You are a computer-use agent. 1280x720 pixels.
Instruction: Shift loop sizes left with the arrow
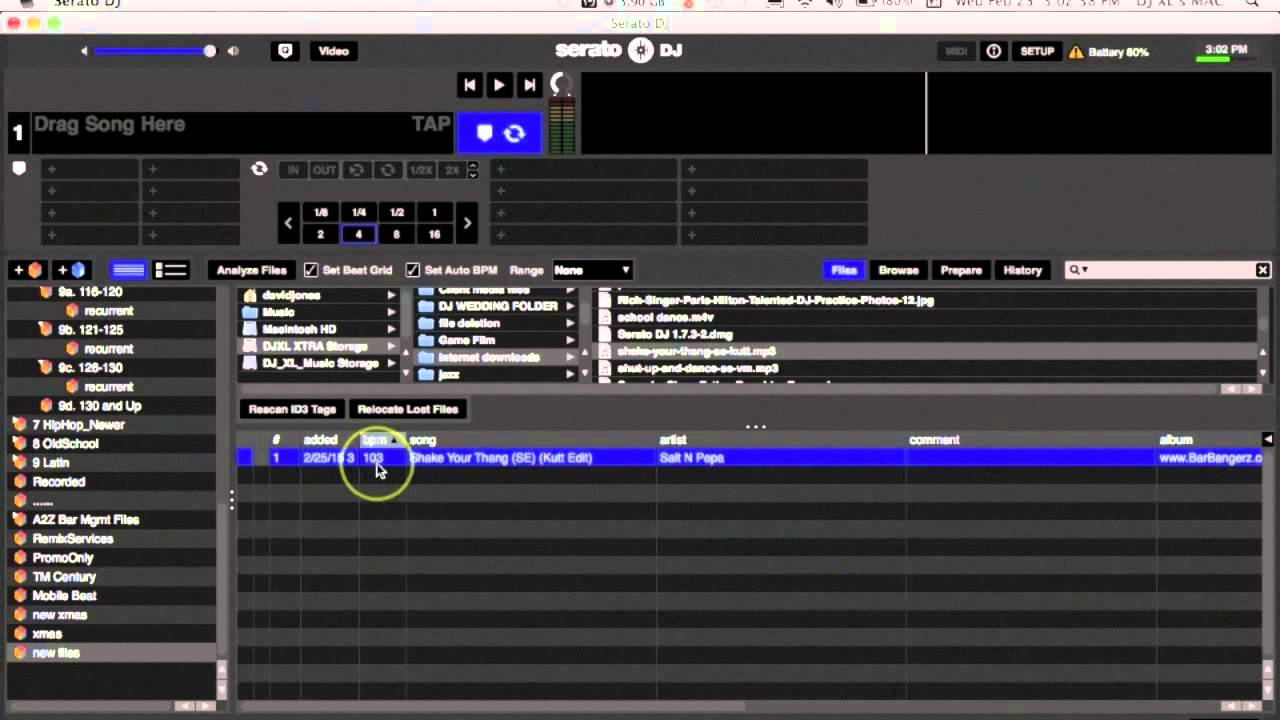(x=288, y=223)
